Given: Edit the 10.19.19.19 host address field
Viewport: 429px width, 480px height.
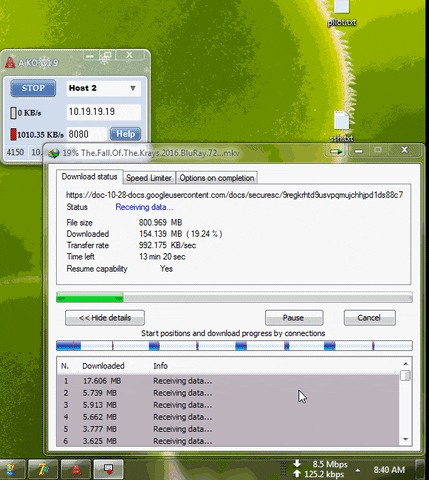Looking at the screenshot, I should coord(103,112).
